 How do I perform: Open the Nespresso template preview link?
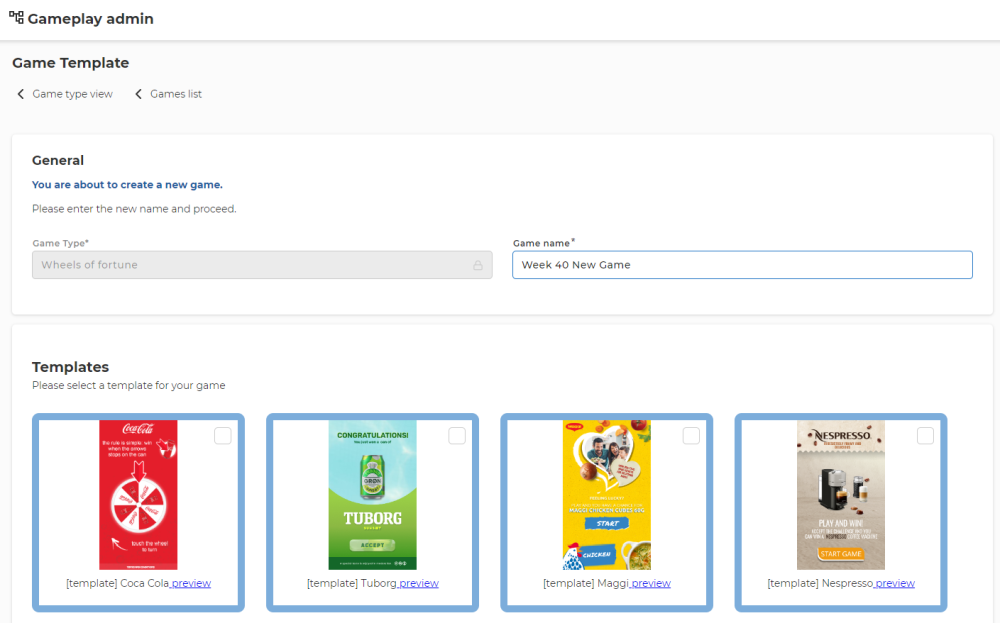[x=895, y=583]
